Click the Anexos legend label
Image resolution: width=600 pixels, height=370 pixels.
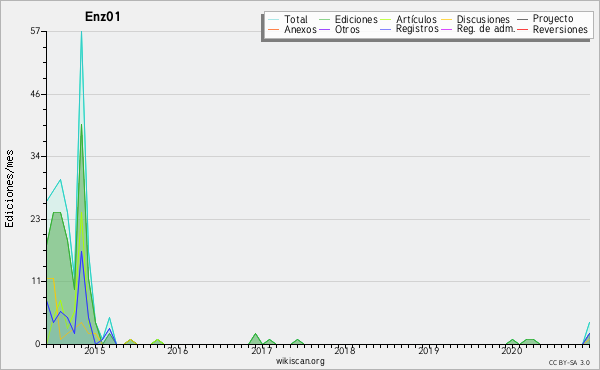300,29
